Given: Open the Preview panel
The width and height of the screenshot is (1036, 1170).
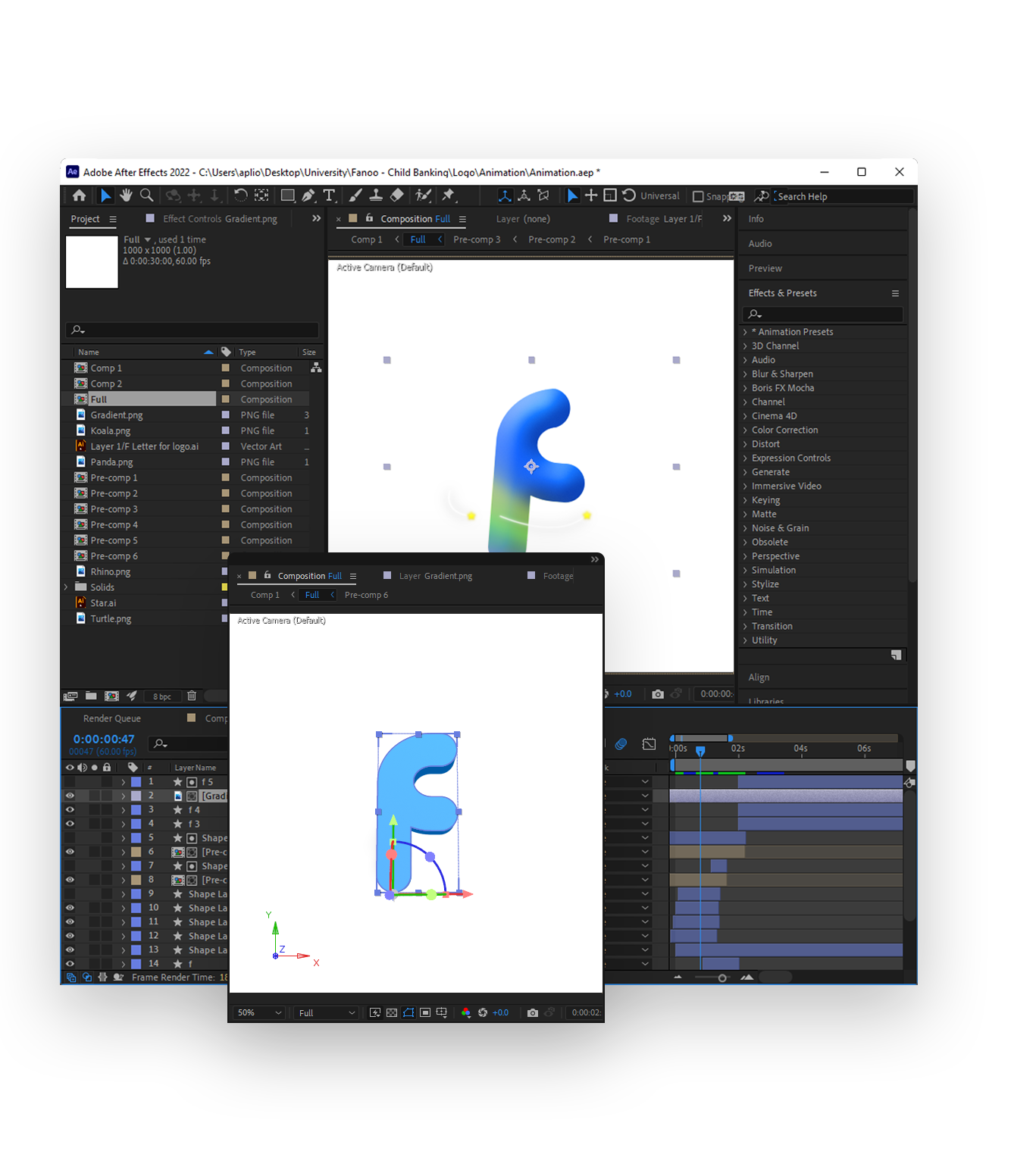Looking at the screenshot, I should click(765, 268).
